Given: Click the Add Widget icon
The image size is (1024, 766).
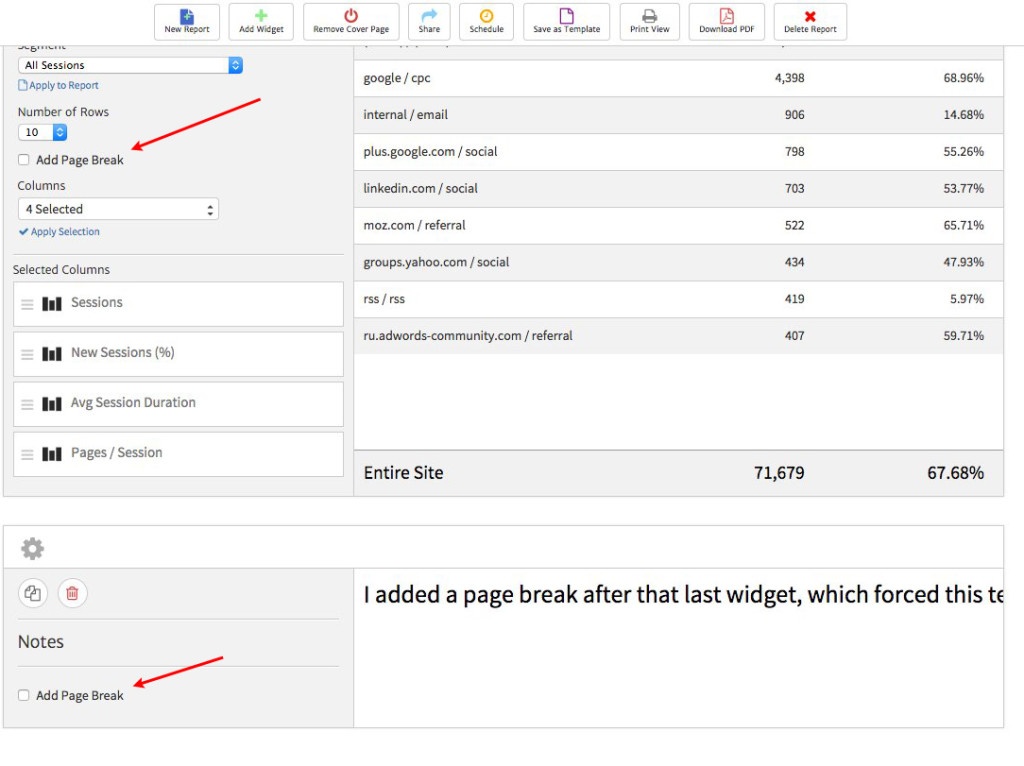Looking at the screenshot, I should coord(260,21).
